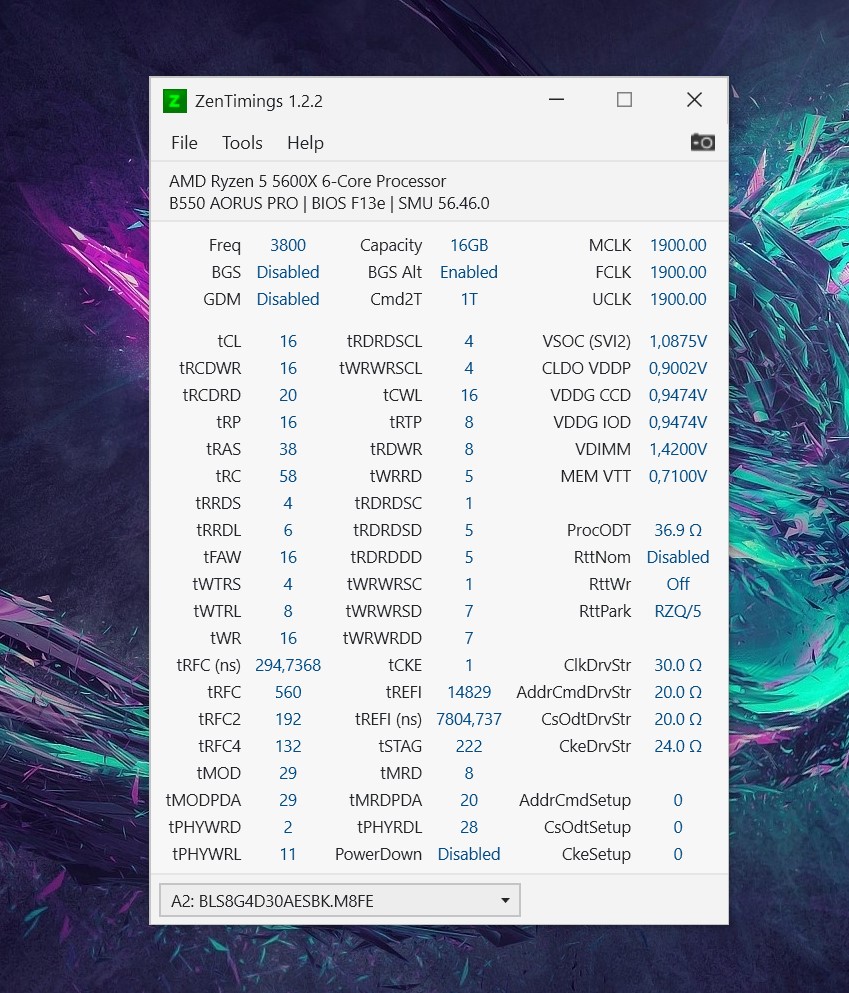Screen dimensions: 849x993
Task: Click the CkeDrvStr value 24.0 Ω
Action: pyautogui.click(x=678, y=746)
